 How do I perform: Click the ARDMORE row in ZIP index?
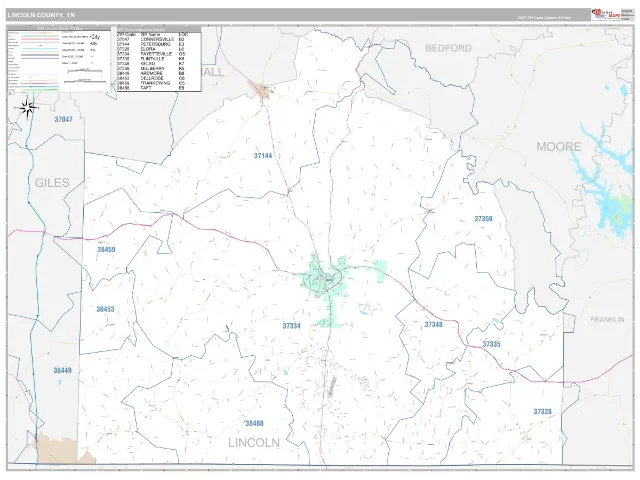click(151, 73)
